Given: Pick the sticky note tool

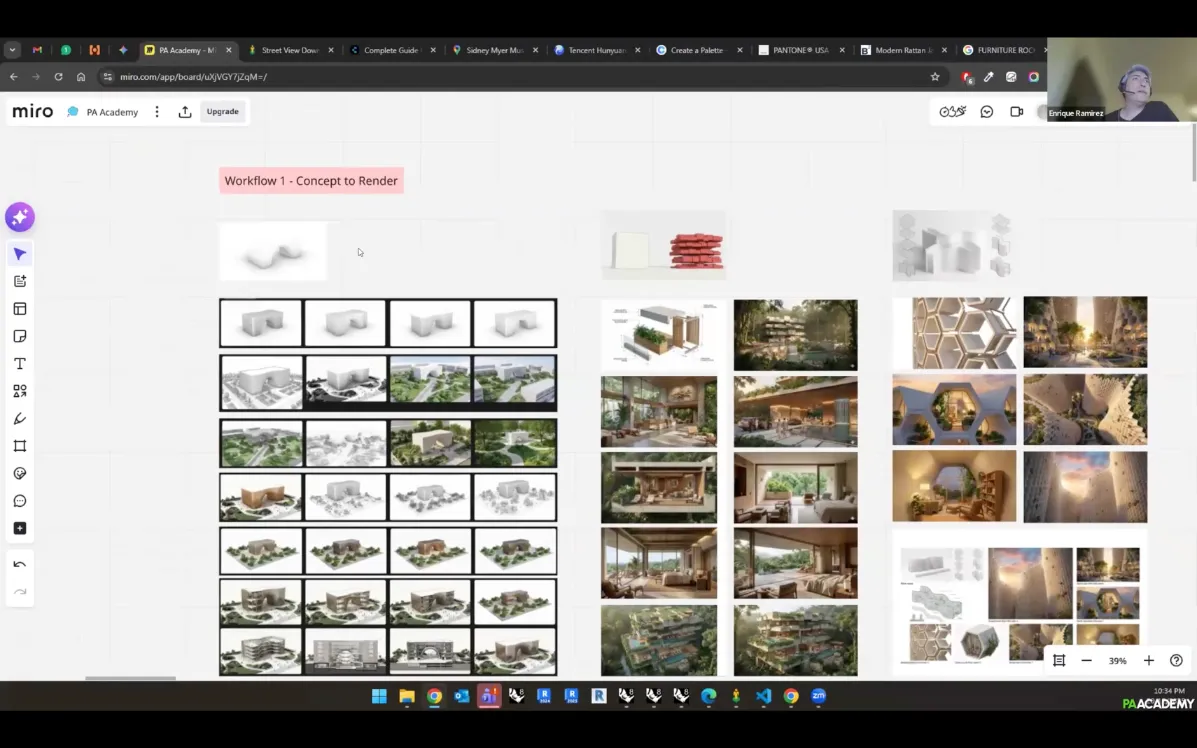Looking at the screenshot, I should (x=20, y=336).
